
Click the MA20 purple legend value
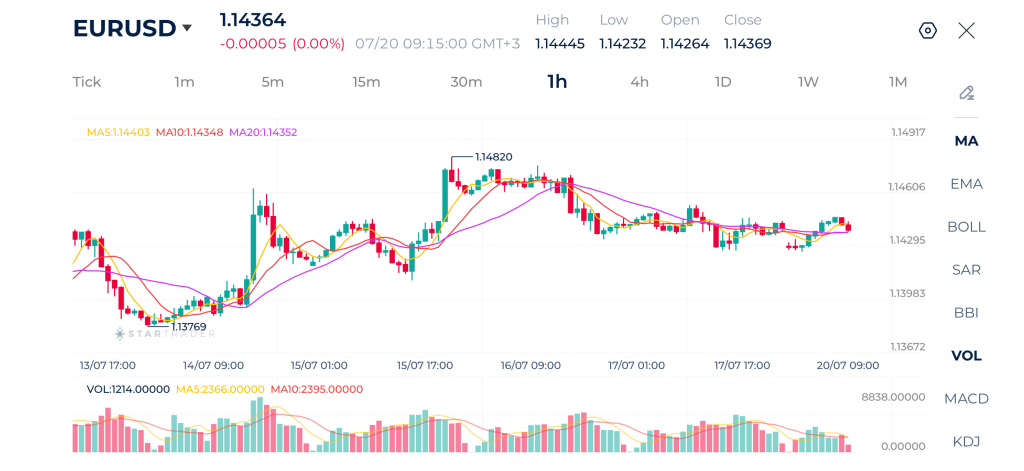(x=263, y=132)
